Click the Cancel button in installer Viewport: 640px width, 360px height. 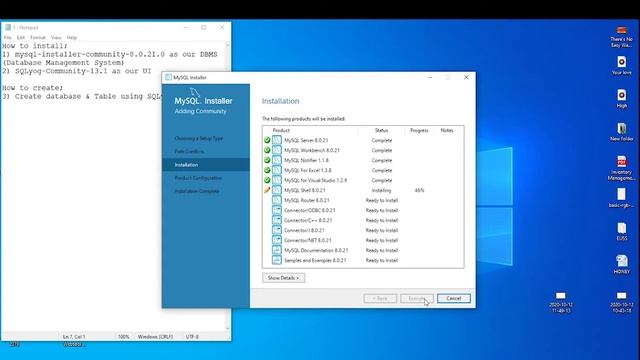point(453,298)
